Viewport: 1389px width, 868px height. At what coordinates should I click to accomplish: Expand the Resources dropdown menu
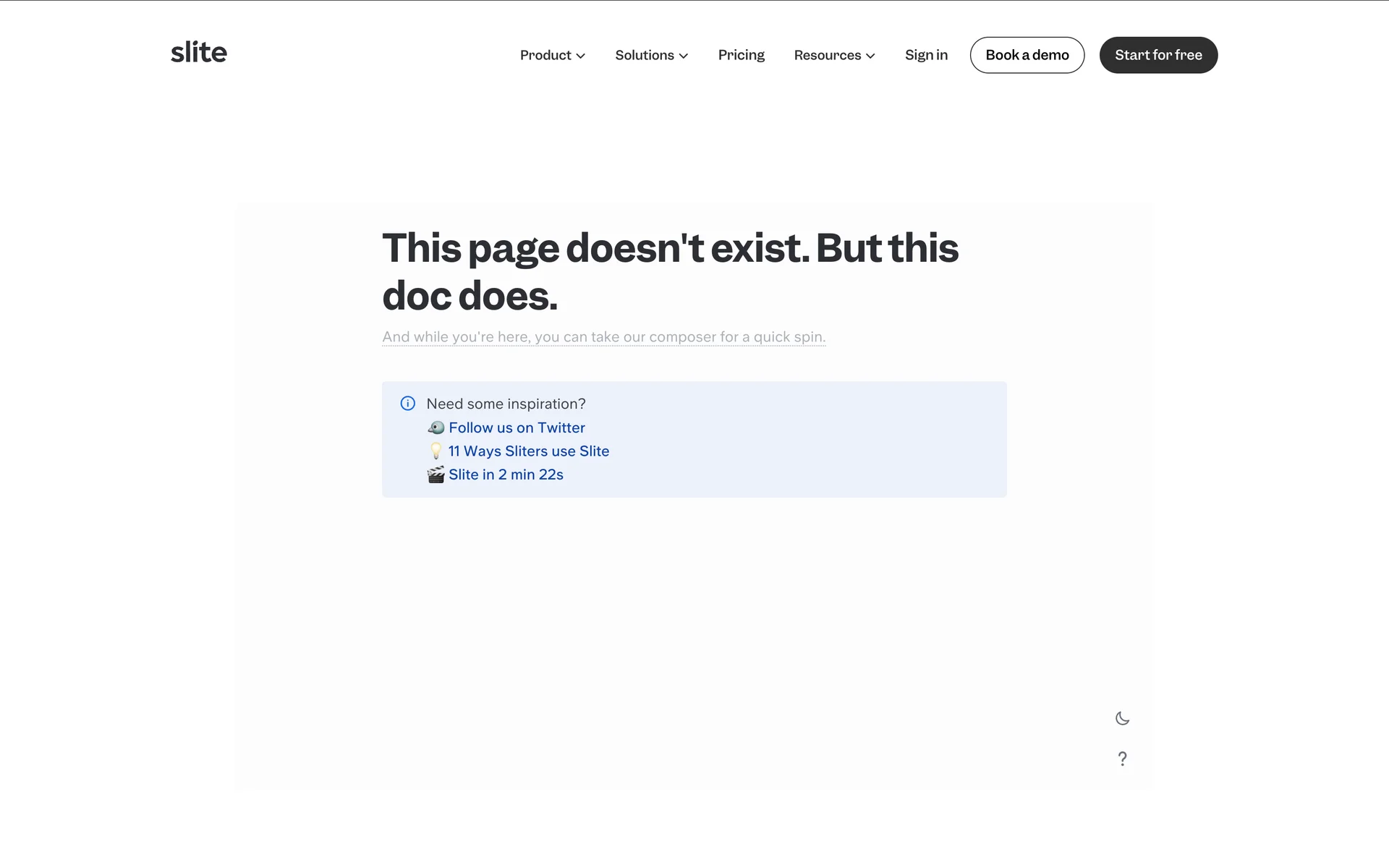[x=834, y=55]
